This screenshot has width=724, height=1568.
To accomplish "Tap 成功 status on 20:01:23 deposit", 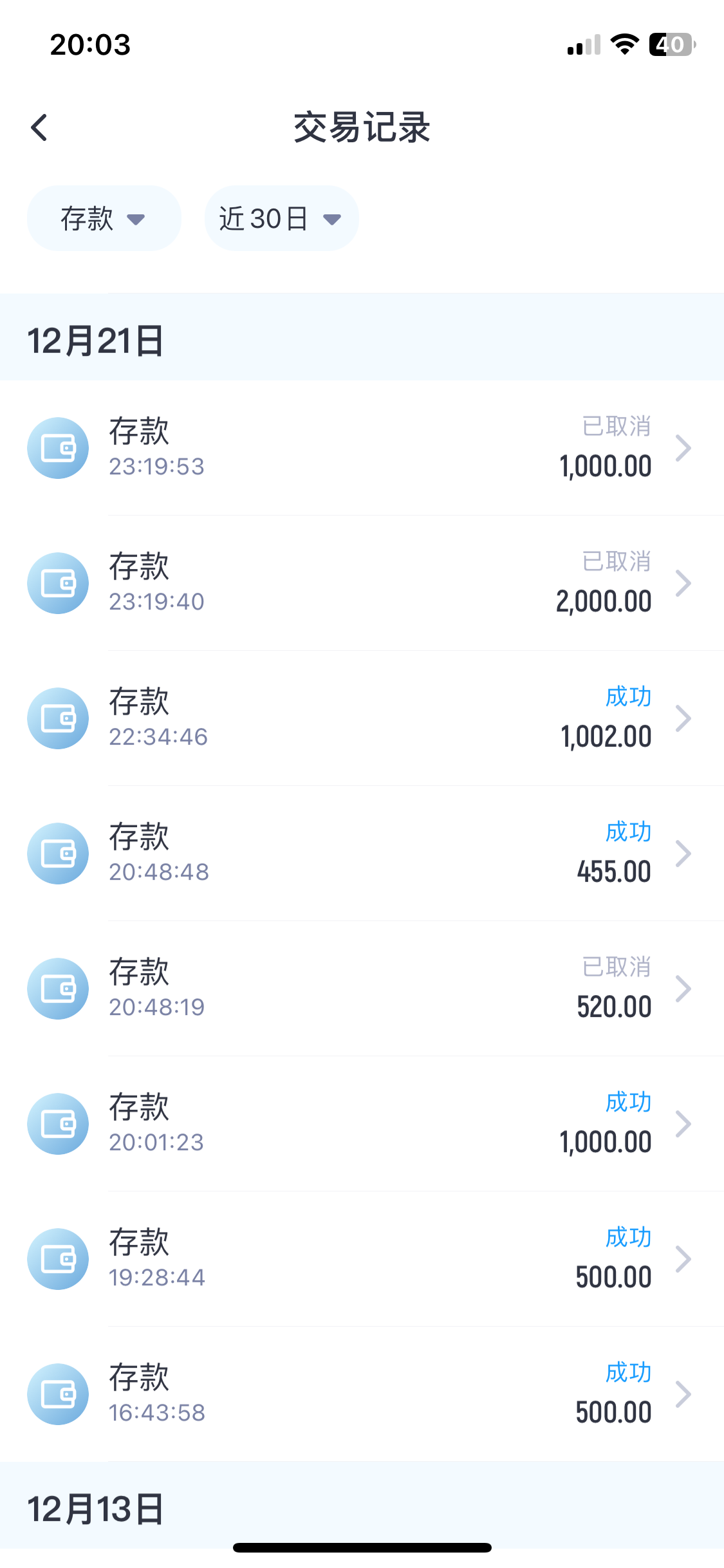I will pyautogui.click(x=628, y=1102).
